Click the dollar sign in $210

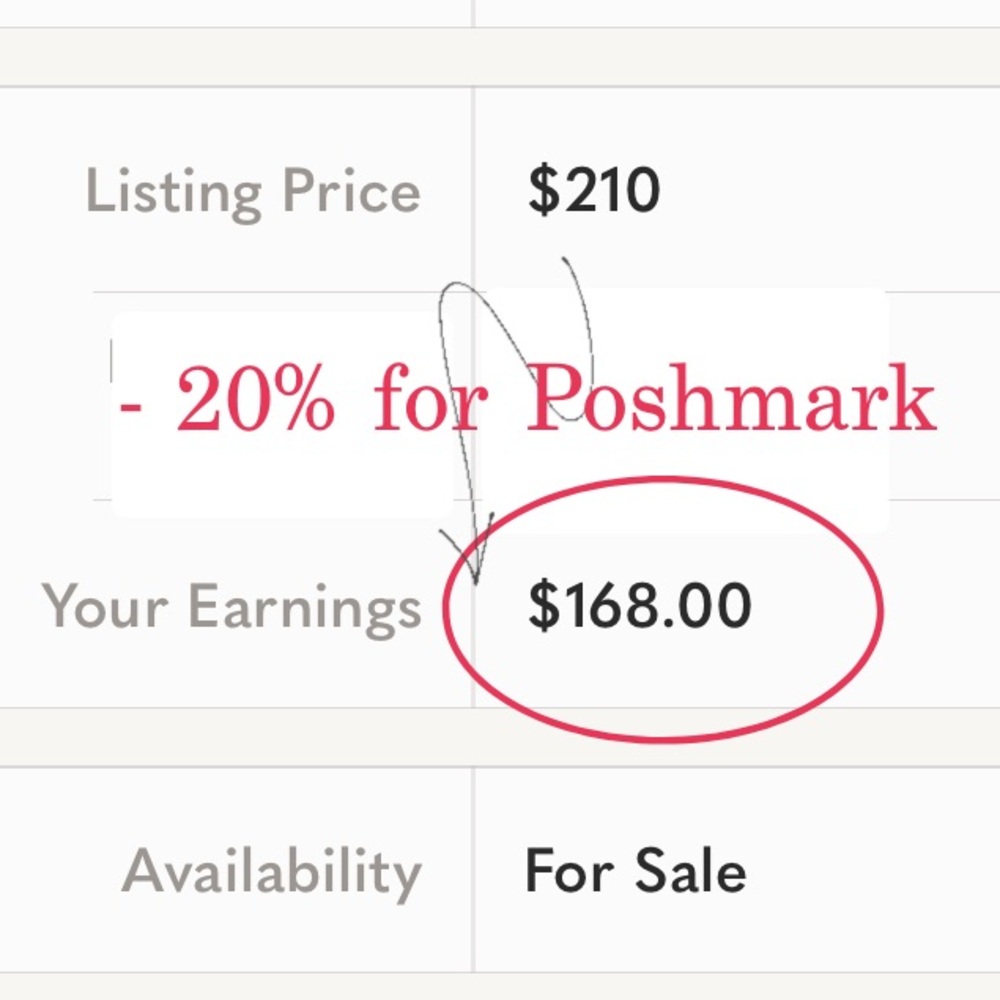(543, 190)
